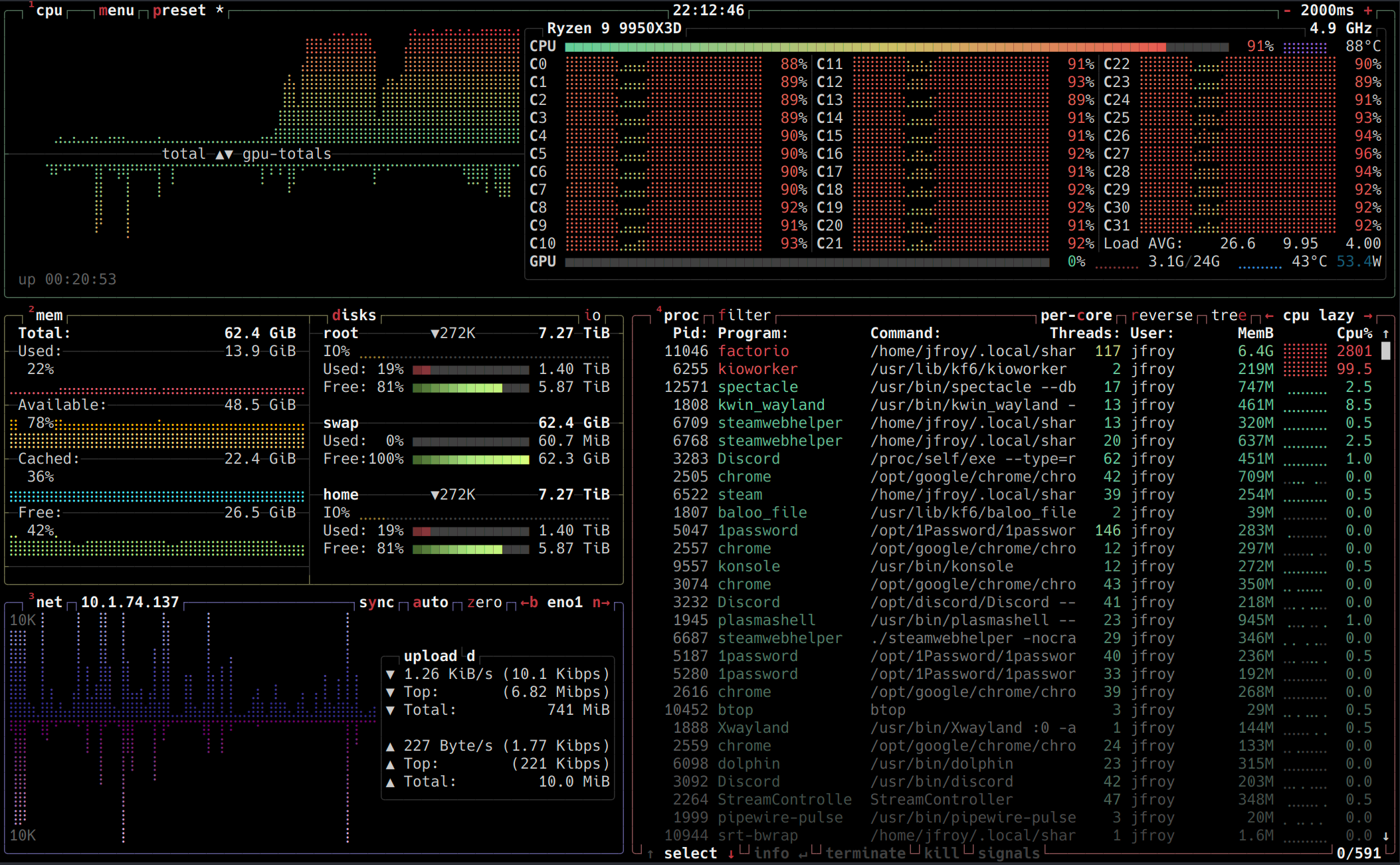Viewport: 1400px width, 865px height.
Task: Click the MemB column header
Action: coord(1256,334)
